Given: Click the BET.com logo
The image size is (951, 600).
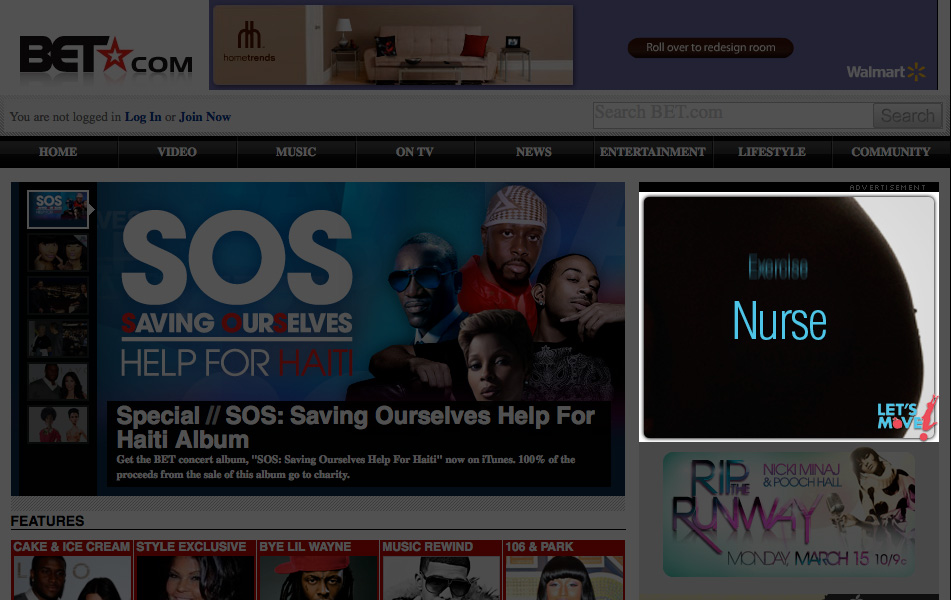Looking at the screenshot, I should (105, 57).
